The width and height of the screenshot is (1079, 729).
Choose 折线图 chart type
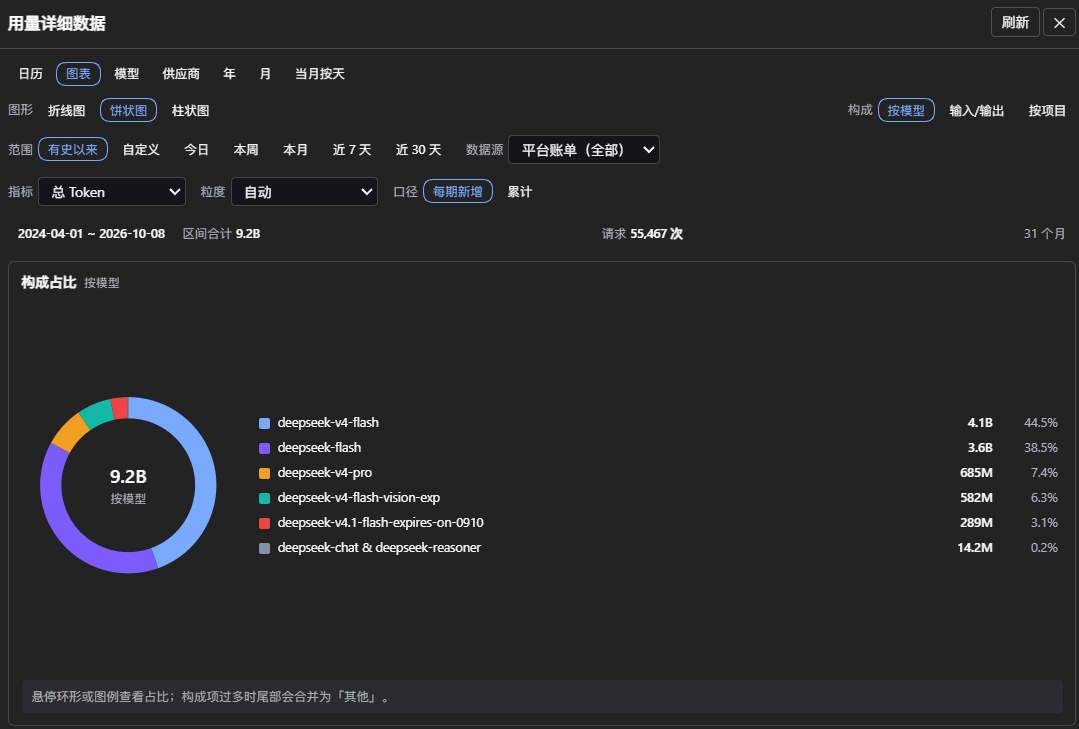(x=67, y=110)
